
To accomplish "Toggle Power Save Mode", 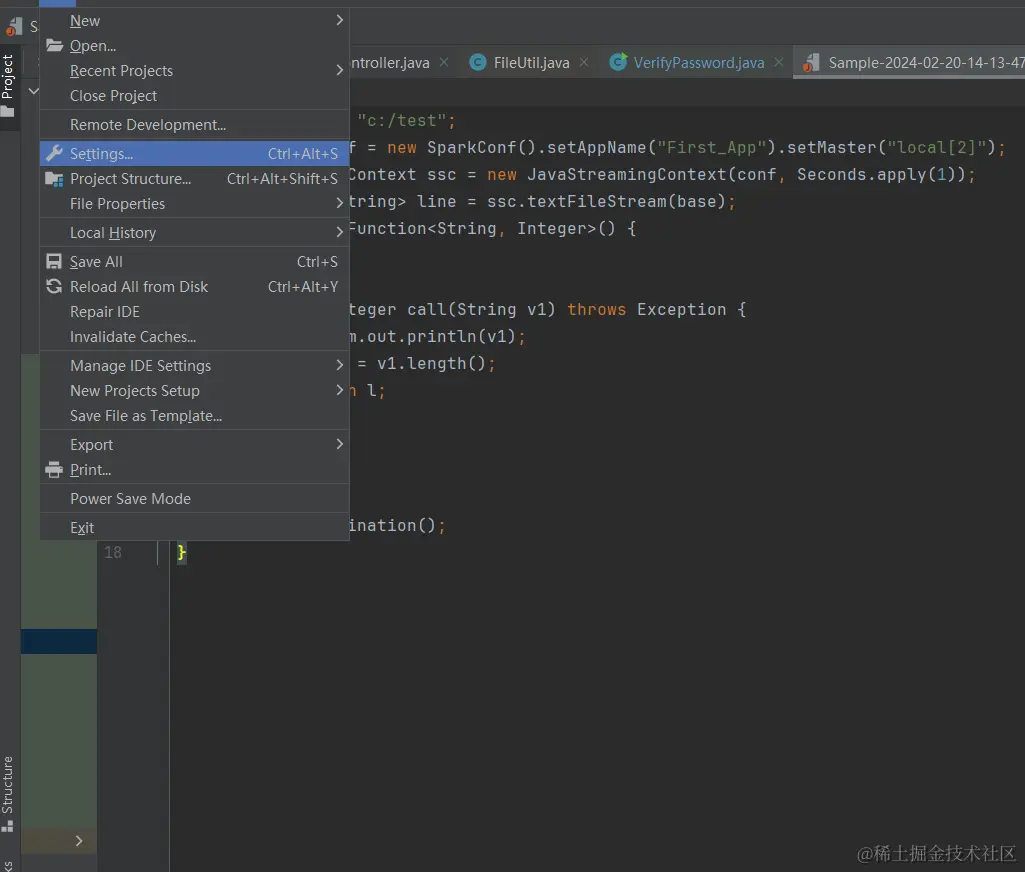I will (x=194, y=499).
